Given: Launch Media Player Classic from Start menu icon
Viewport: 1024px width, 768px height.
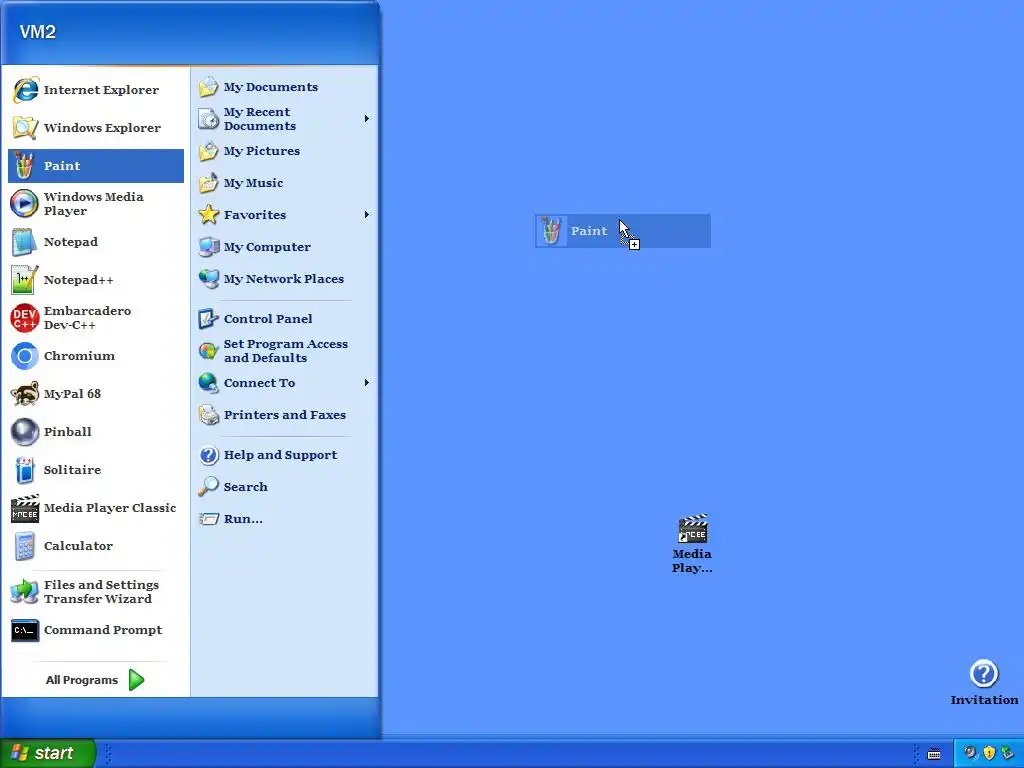Looking at the screenshot, I should 25,508.
